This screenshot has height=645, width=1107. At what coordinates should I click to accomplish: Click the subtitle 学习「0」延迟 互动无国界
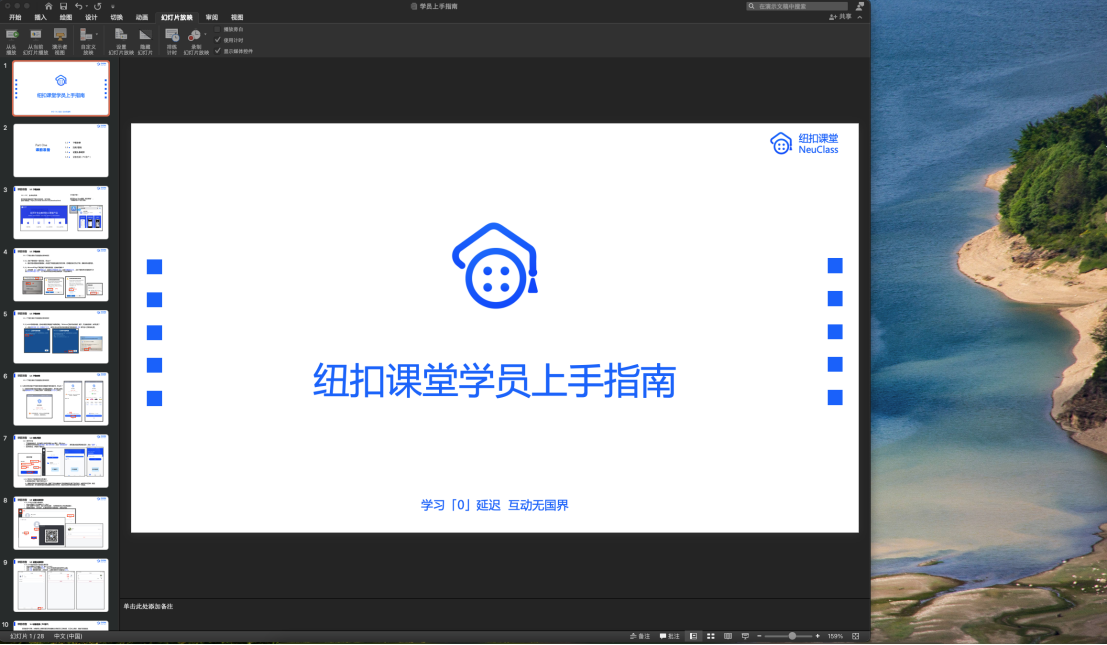[494, 505]
